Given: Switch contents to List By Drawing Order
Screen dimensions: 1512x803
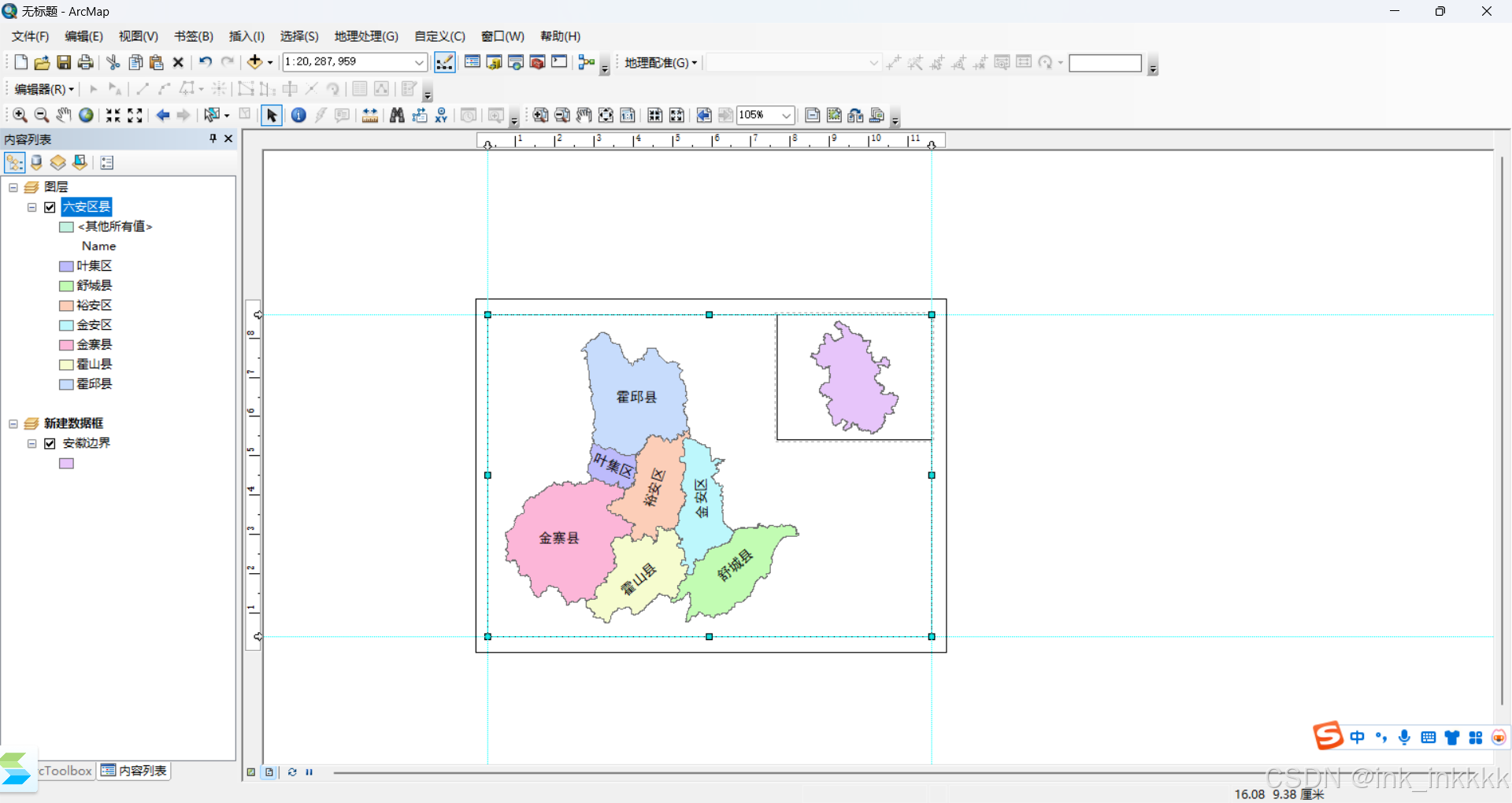Looking at the screenshot, I should [x=15, y=163].
